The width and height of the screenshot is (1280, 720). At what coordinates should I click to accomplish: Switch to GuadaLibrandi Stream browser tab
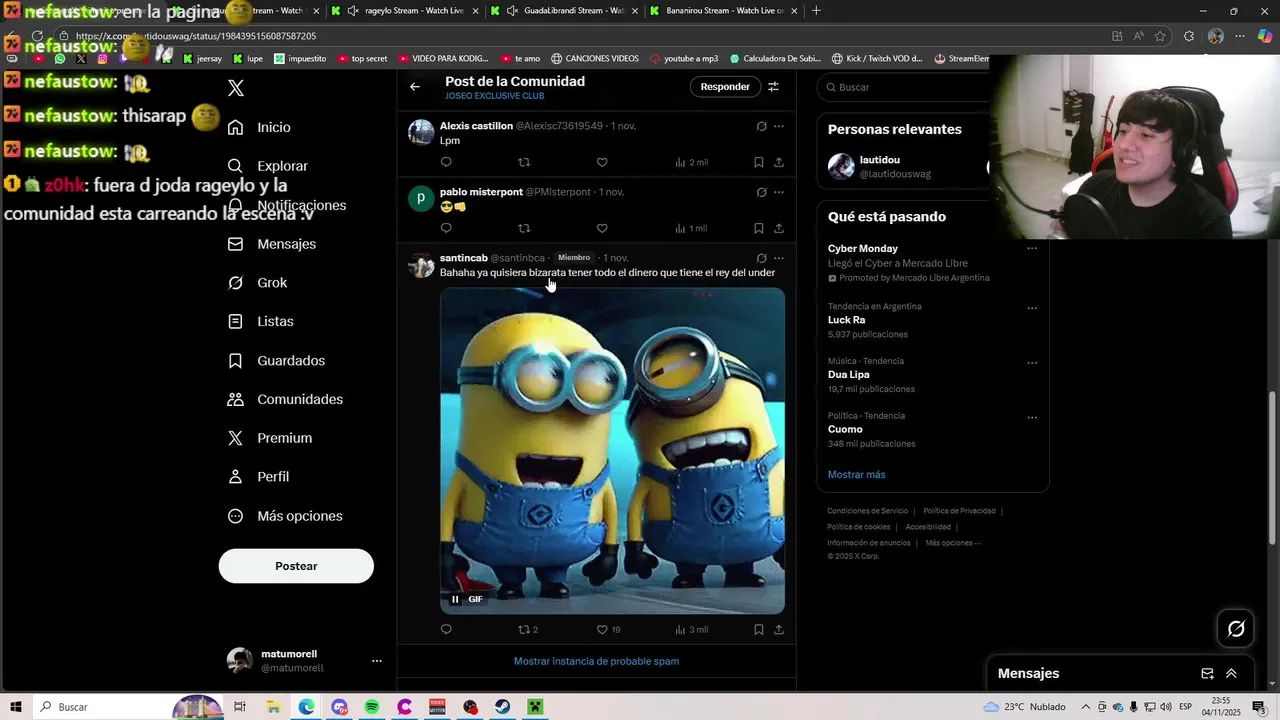(x=565, y=11)
